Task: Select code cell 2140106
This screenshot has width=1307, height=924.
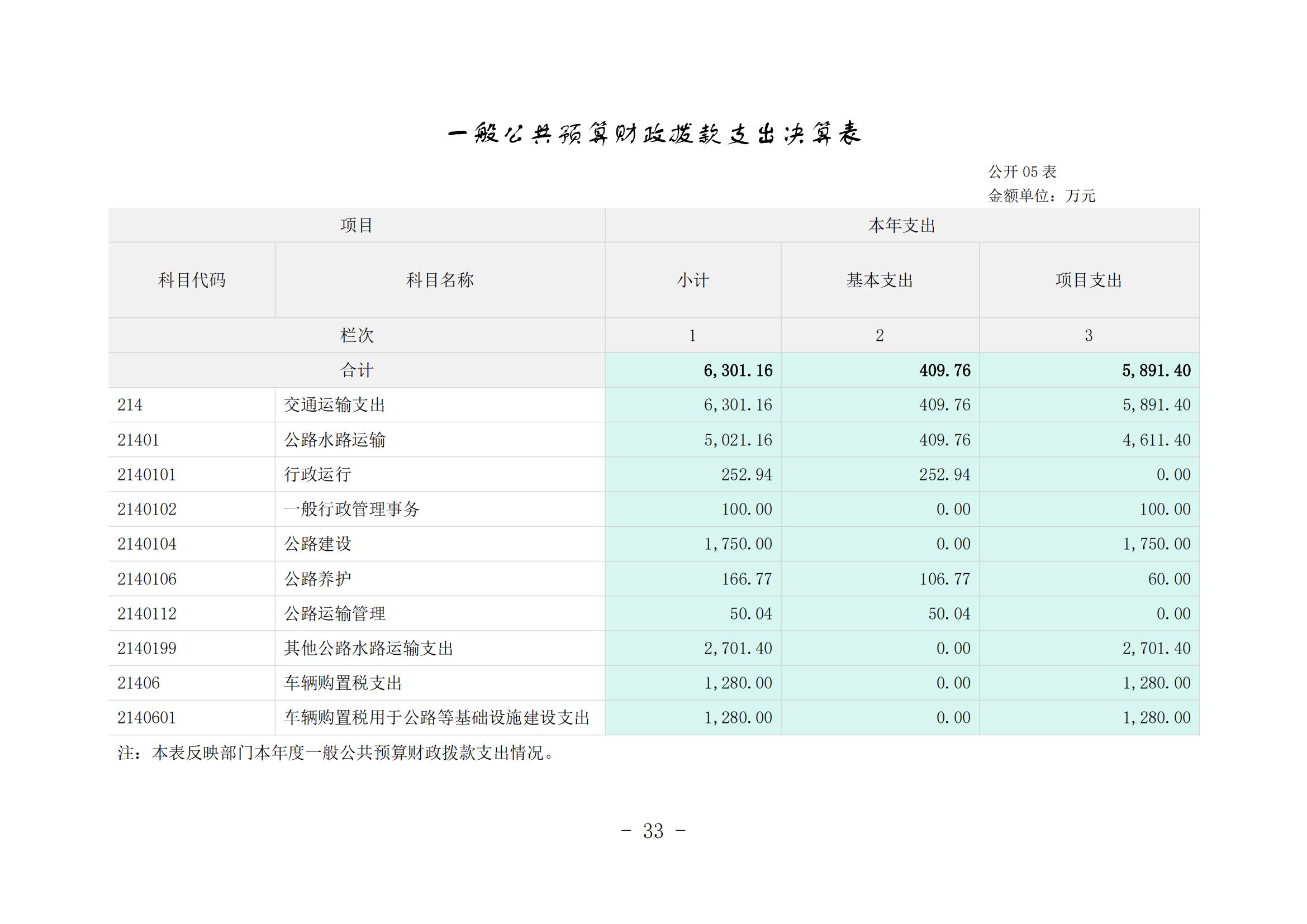Action: [192, 579]
